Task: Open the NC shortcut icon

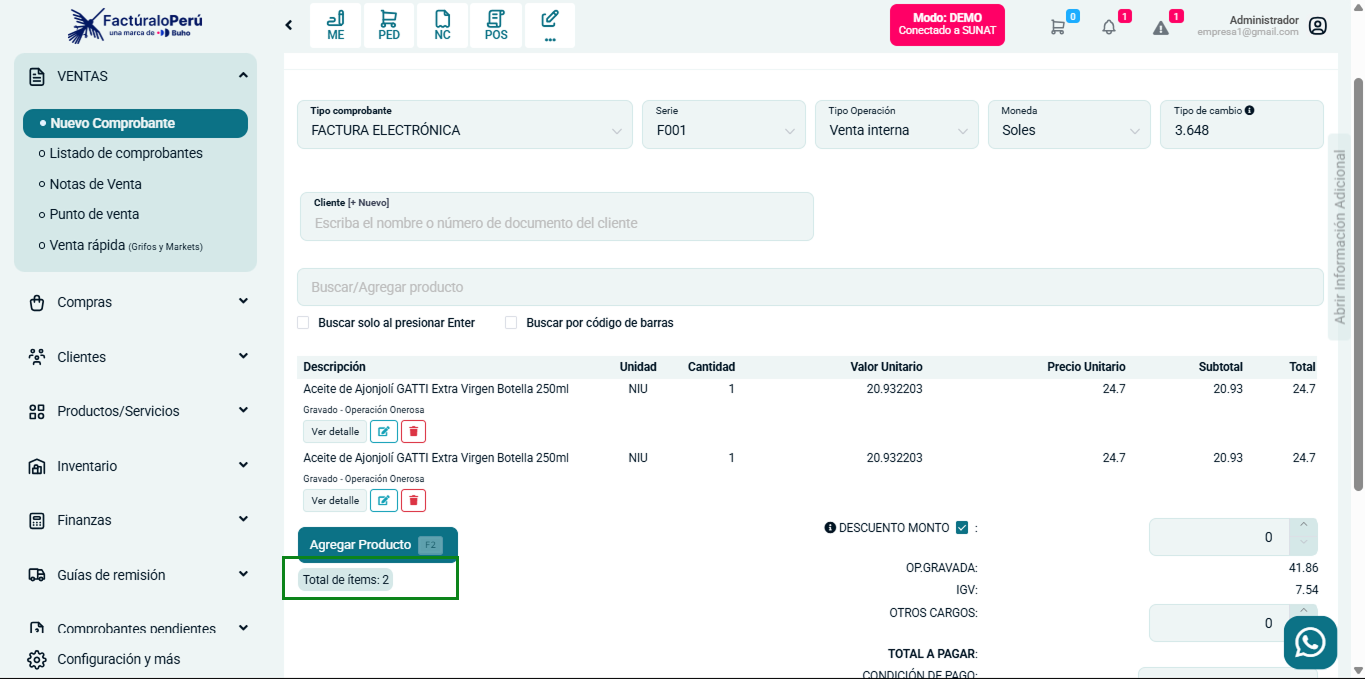Action: [442, 25]
